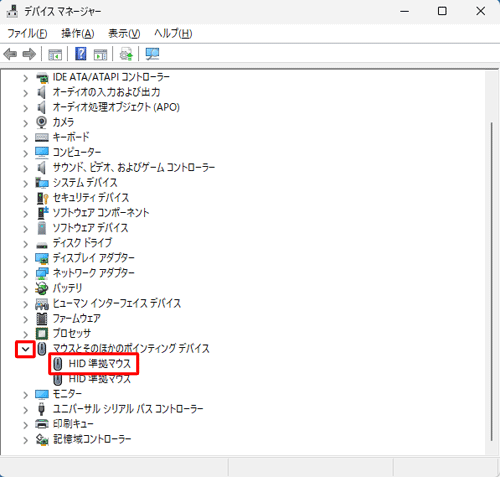Click the Forward arrow toolbar icon
The image size is (500, 477).
tap(29, 54)
